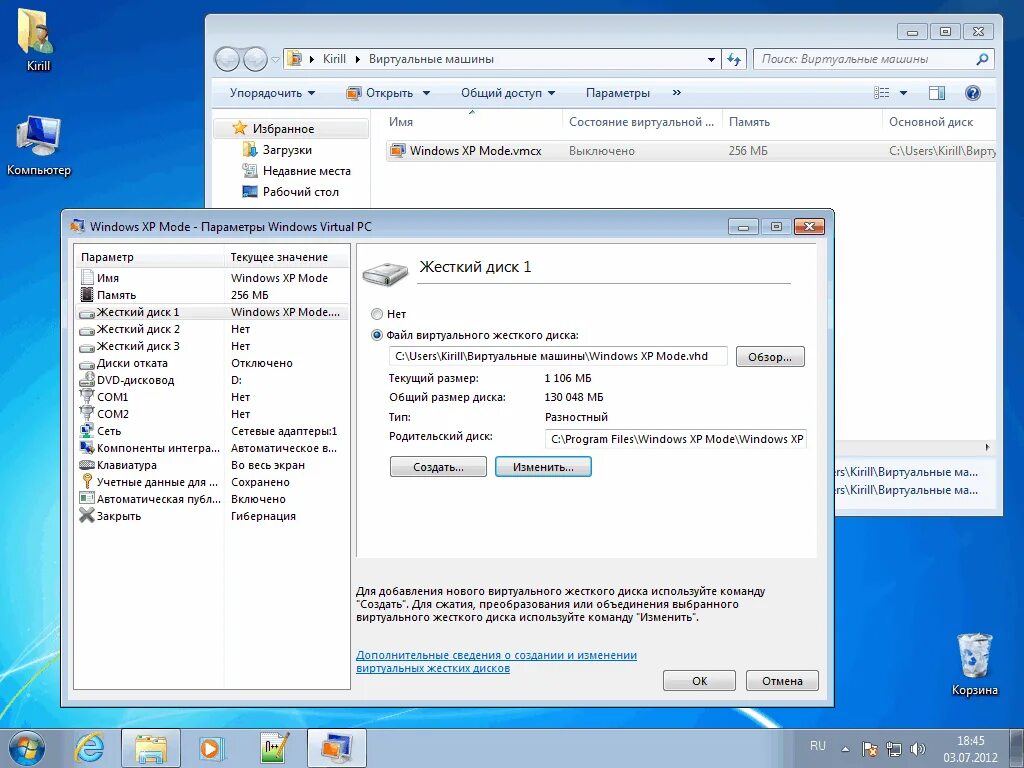The height and width of the screenshot is (768, 1024).
Task: Click the Windows Start button
Action: [x=27, y=748]
